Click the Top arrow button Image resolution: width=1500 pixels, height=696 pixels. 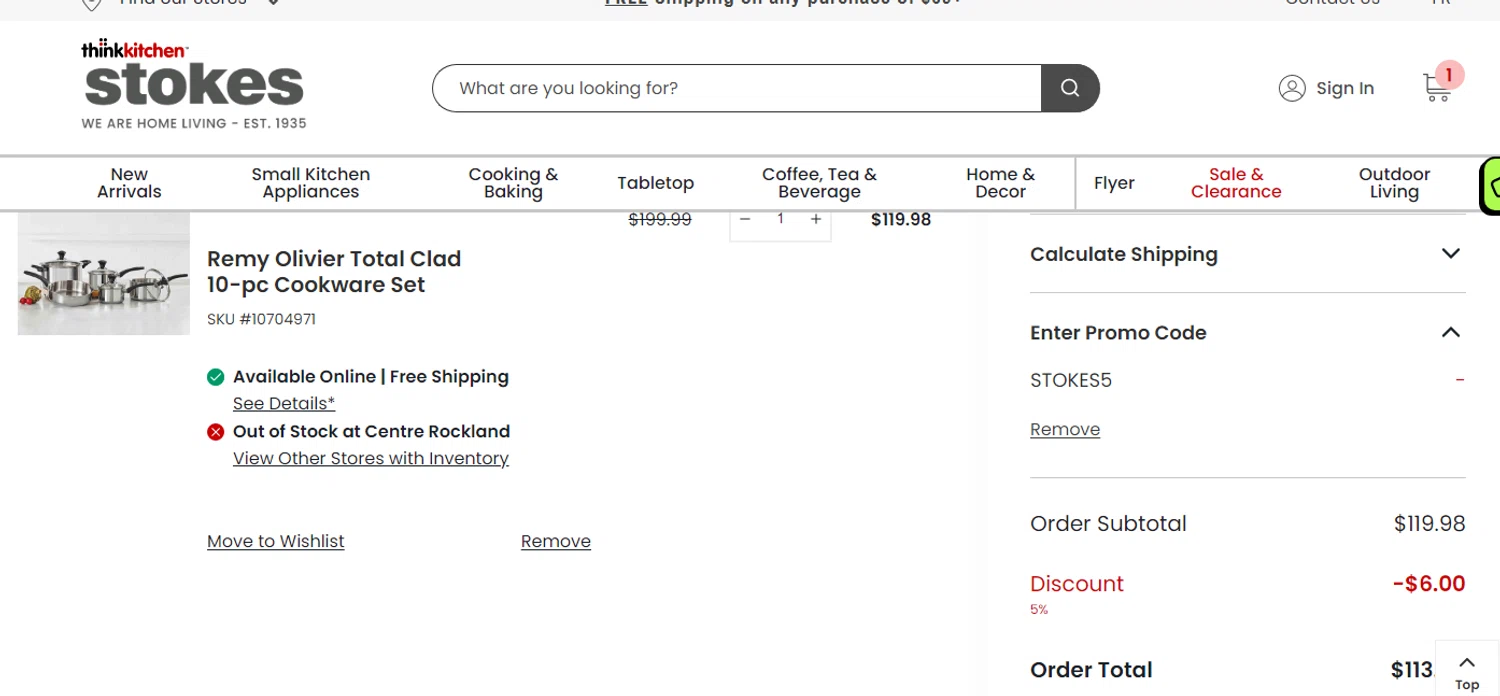pyautogui.click(x=1466, y=668)
